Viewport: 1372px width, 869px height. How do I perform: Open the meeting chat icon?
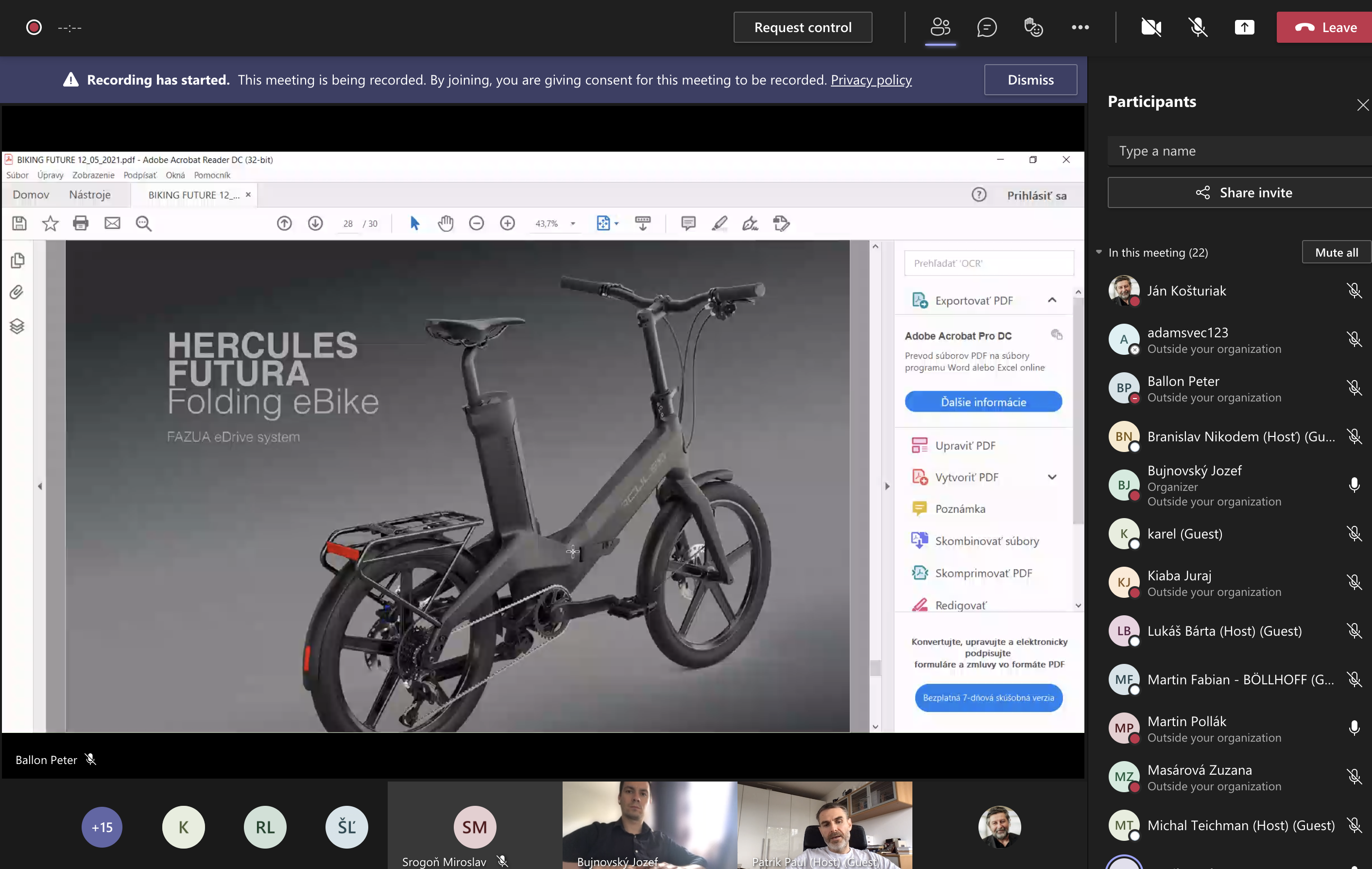tap(987, 27)
